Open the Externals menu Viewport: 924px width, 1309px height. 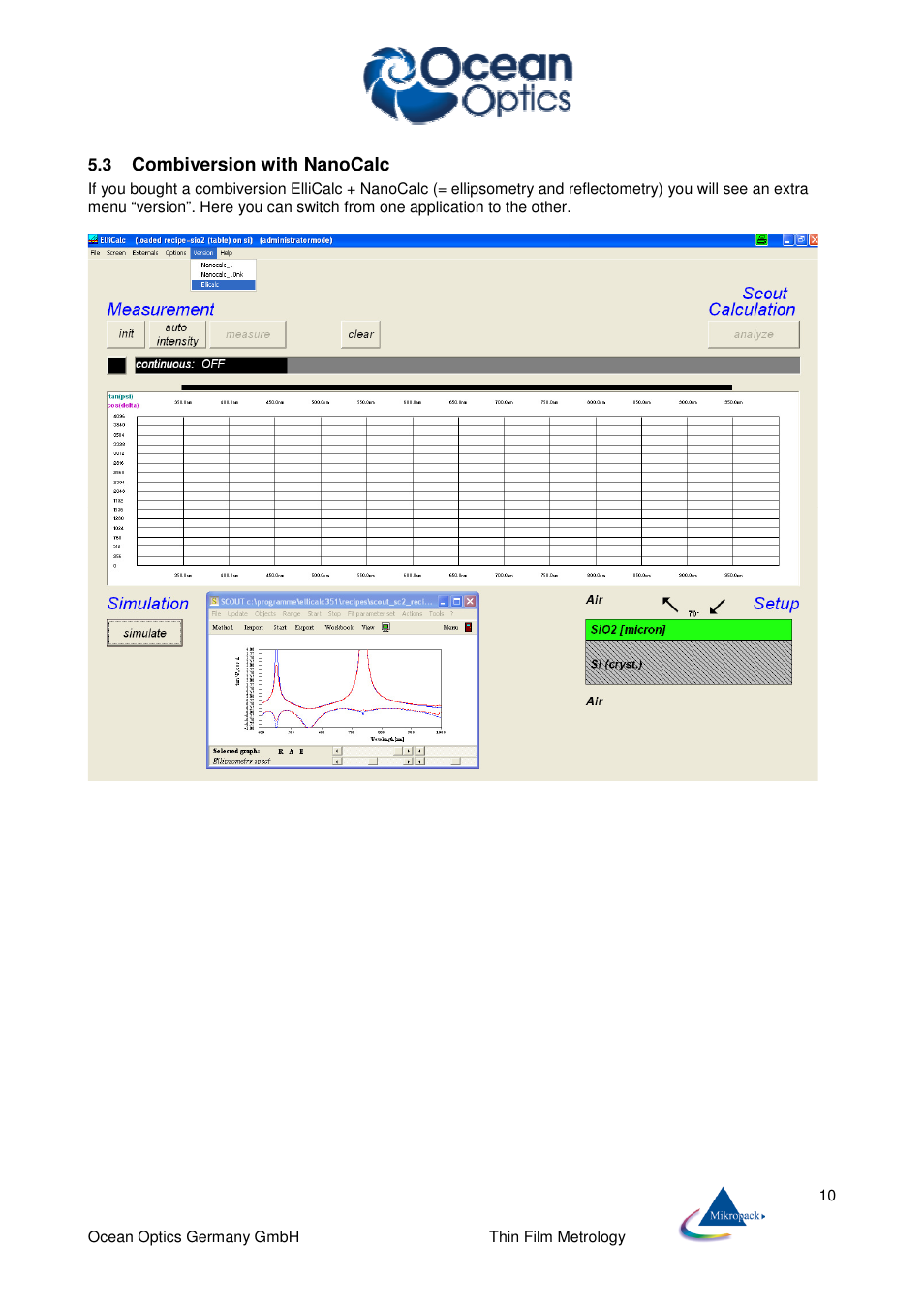pyautogui.click(x=145, y=253)
